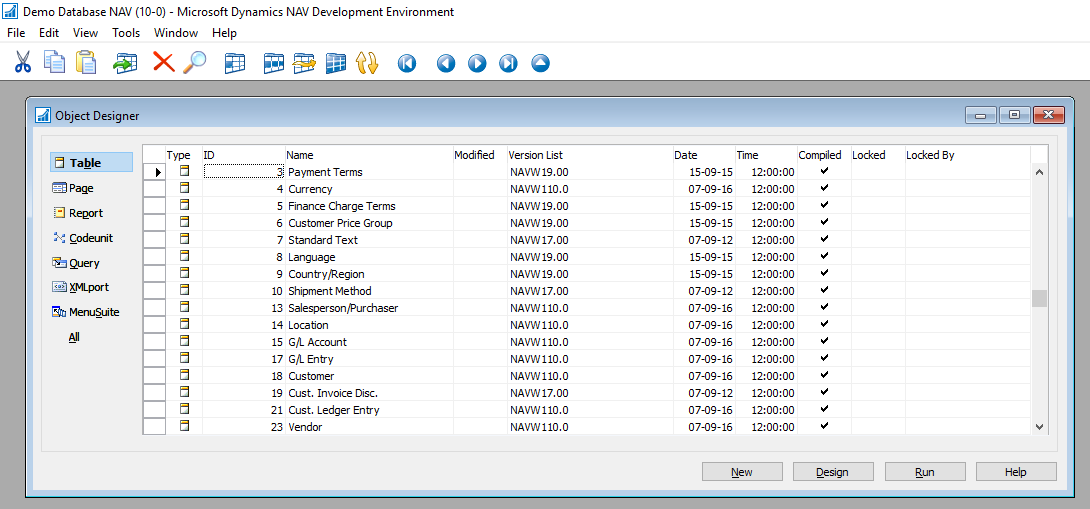Click the Design button

(x=833, y=471)
